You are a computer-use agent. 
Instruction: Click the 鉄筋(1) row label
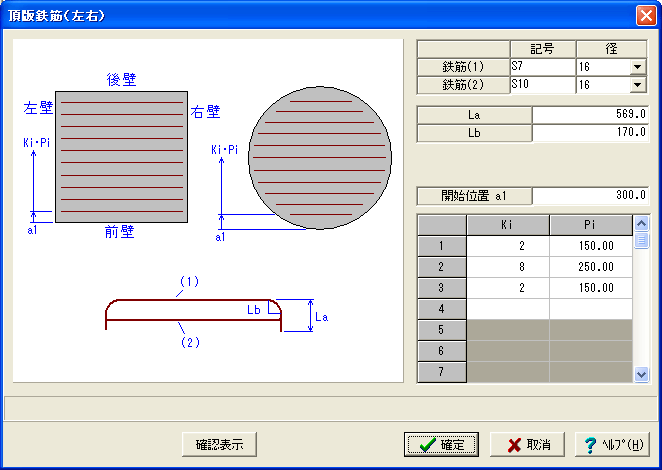pos(463,67)
